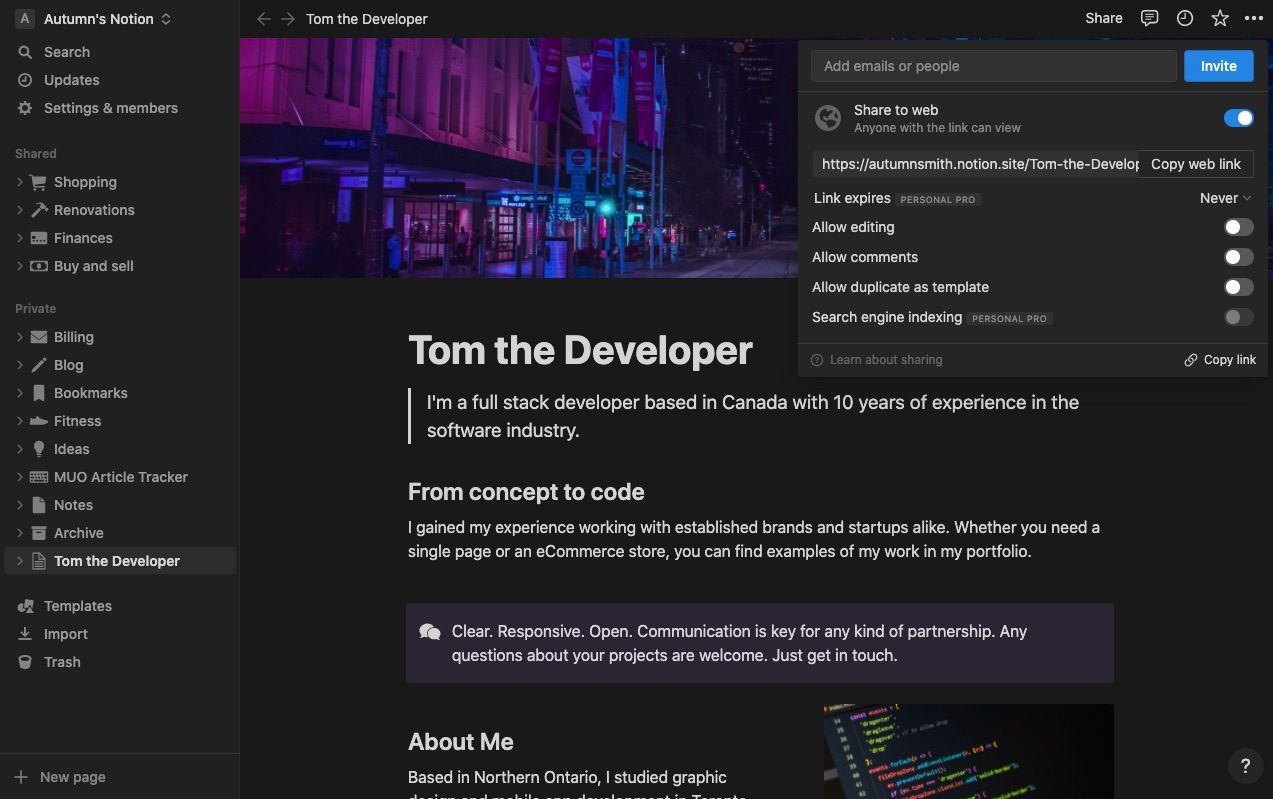Click the Archive box page icon
The height and width of the screenshot is (799, 1273).
pos(39,533)
